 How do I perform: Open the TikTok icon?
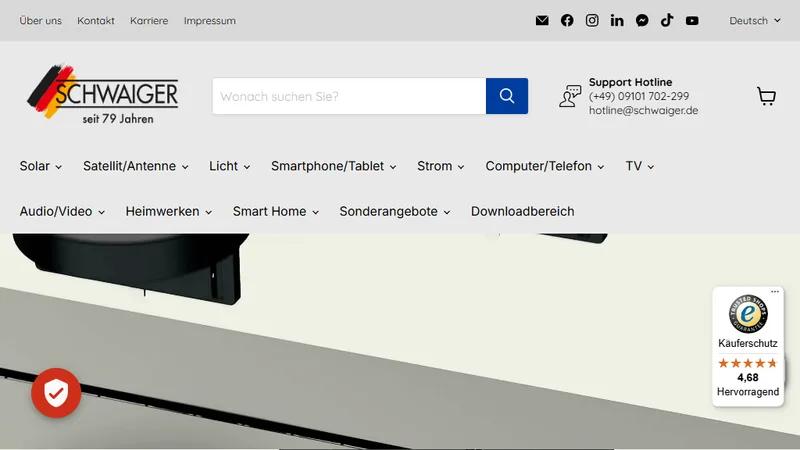667,20
